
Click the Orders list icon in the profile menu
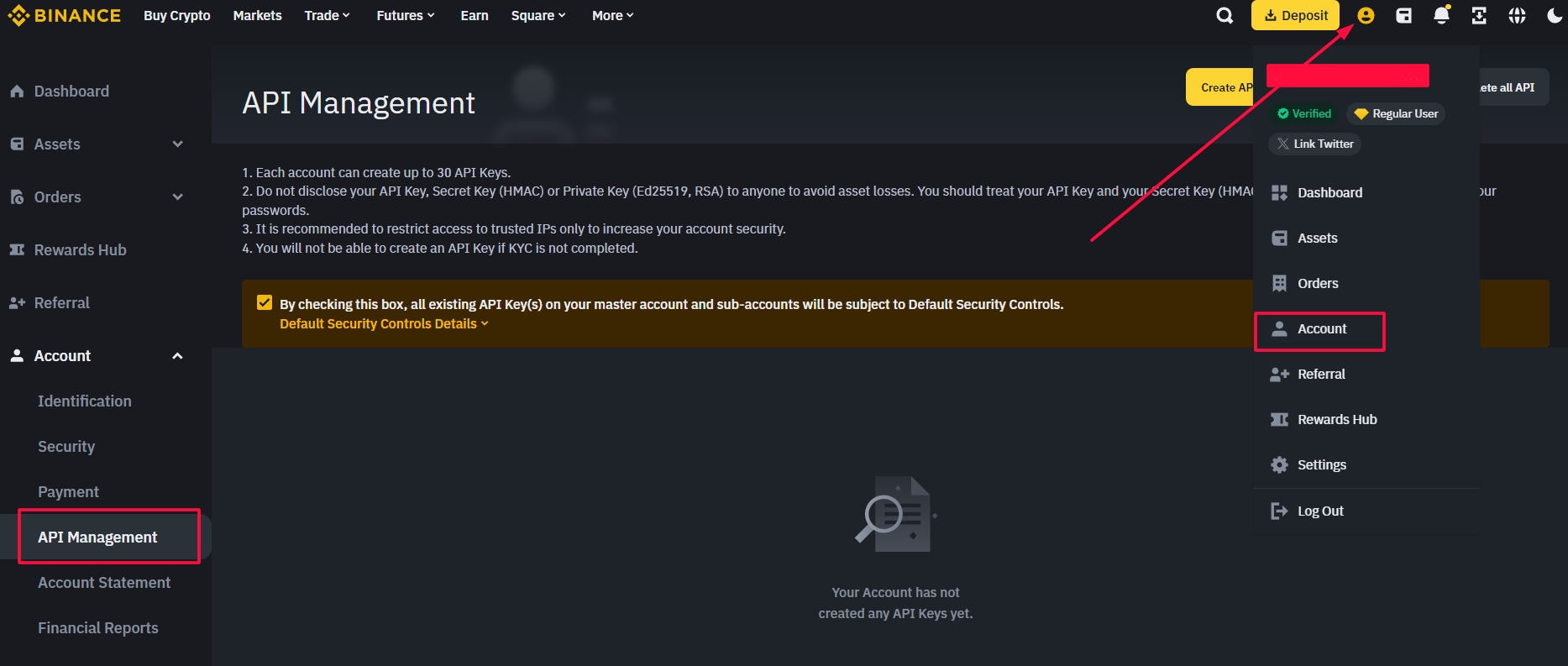click(x=1279, y=283)
